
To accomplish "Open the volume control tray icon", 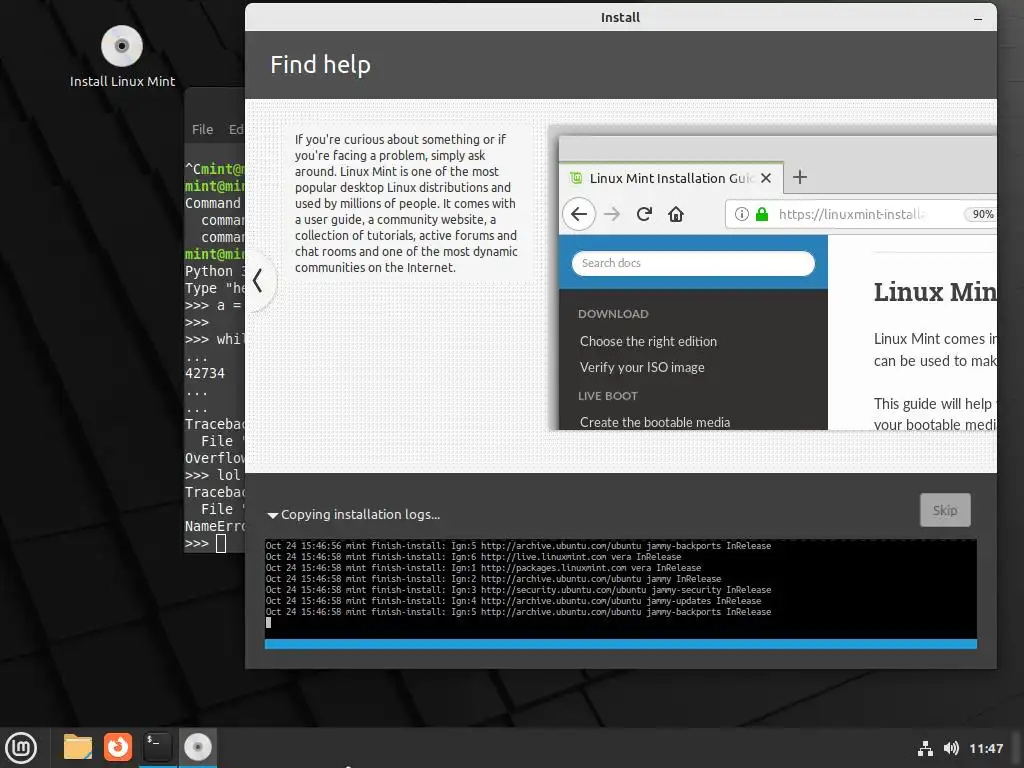I will coord(951,748).
